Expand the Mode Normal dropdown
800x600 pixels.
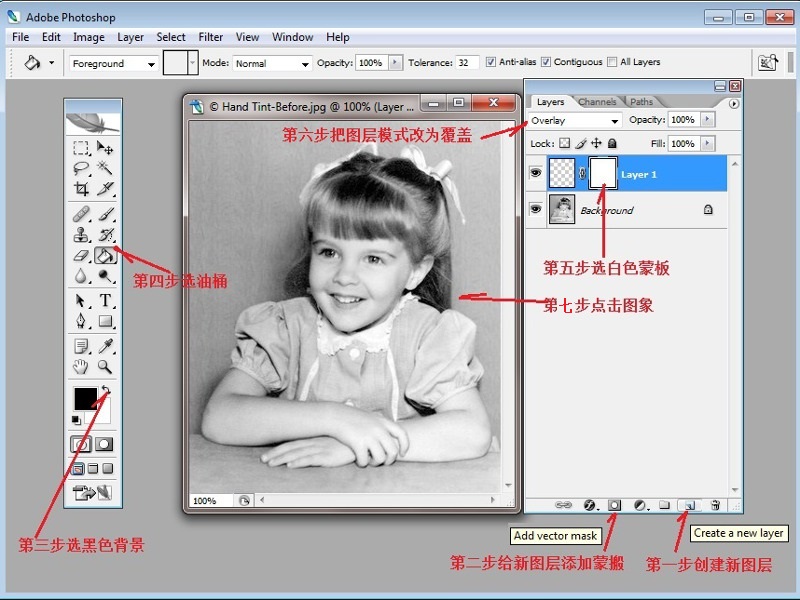(x=272, y=63)
